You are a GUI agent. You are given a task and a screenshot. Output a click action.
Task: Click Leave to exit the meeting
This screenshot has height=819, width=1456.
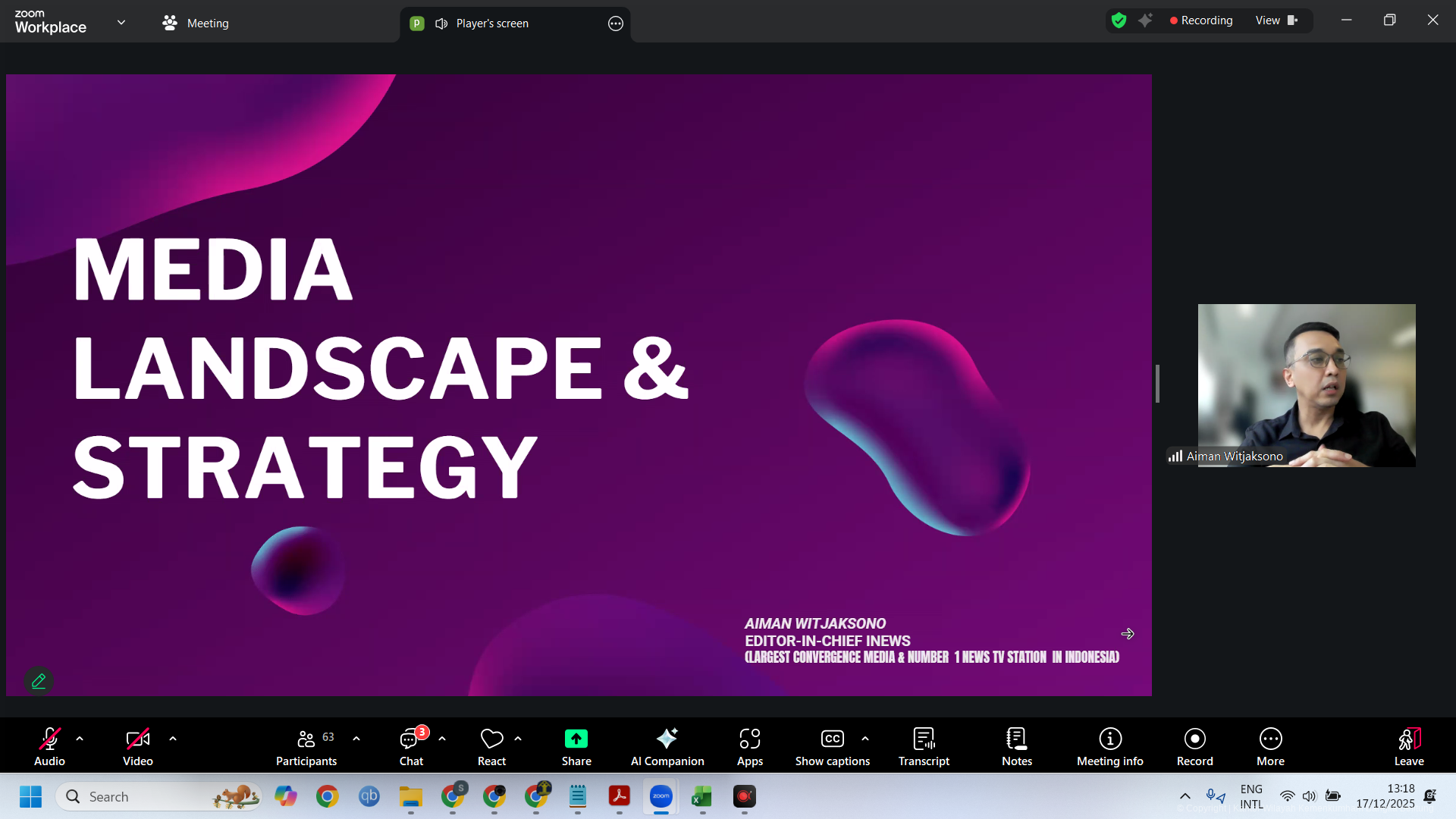point(1409,746)
